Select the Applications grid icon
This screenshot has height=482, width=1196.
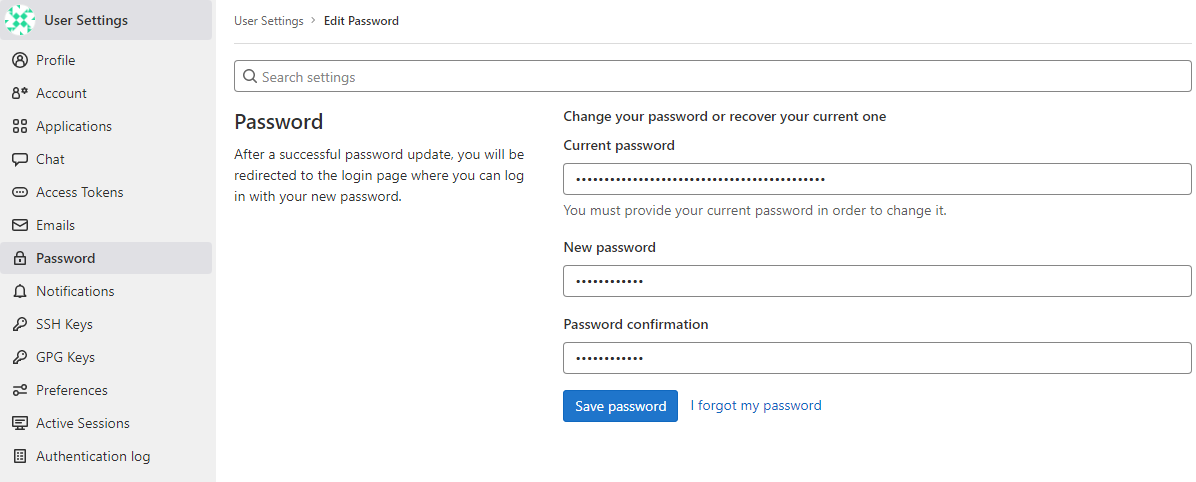click(21, 127)
